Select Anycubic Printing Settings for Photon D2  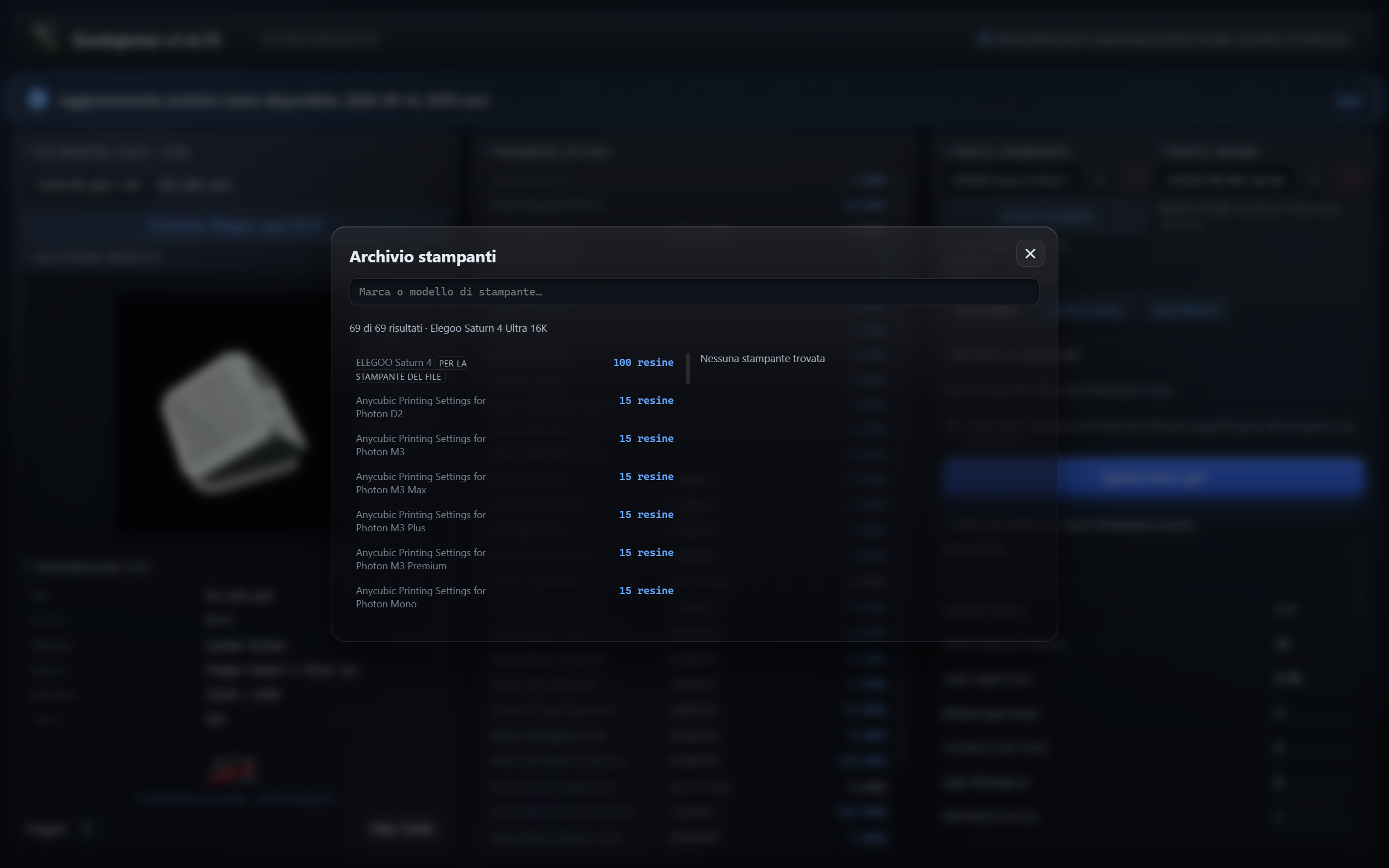(x=514, y=407)
